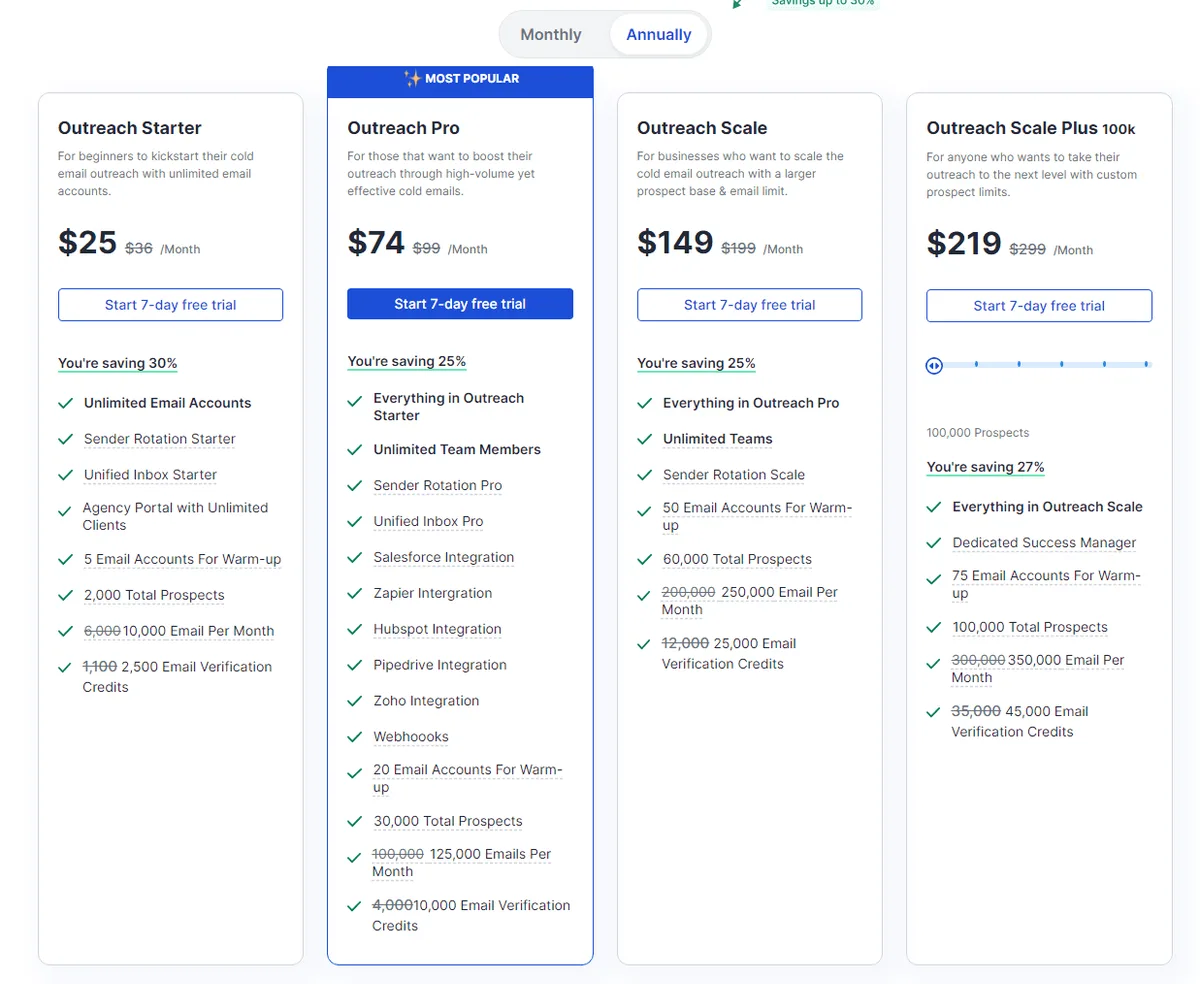
Task: Click the sparkle icon on MOST POPULAR banner
Action: point(410,78)
